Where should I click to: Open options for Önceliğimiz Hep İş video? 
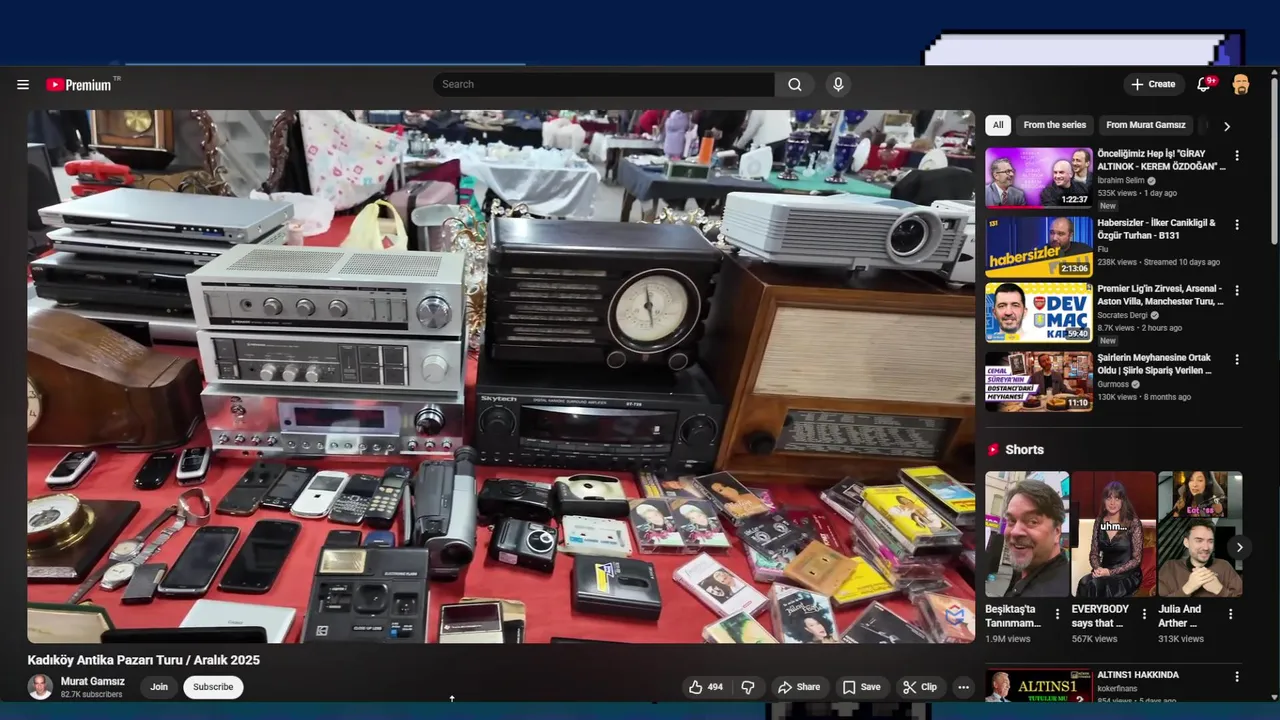(1237, 156)
